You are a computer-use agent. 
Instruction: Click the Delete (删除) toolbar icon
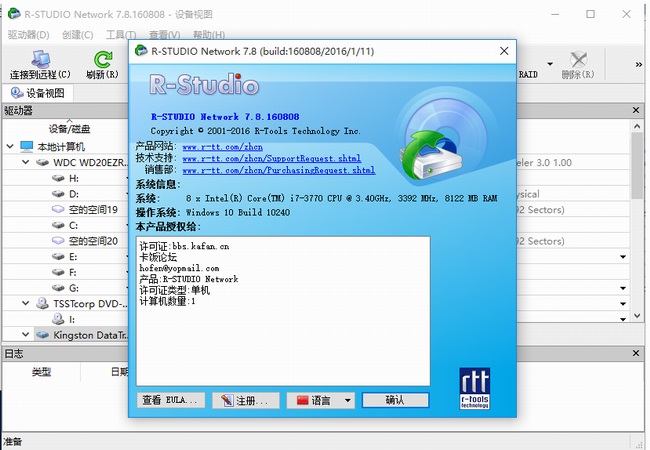(x=578, y=60)
